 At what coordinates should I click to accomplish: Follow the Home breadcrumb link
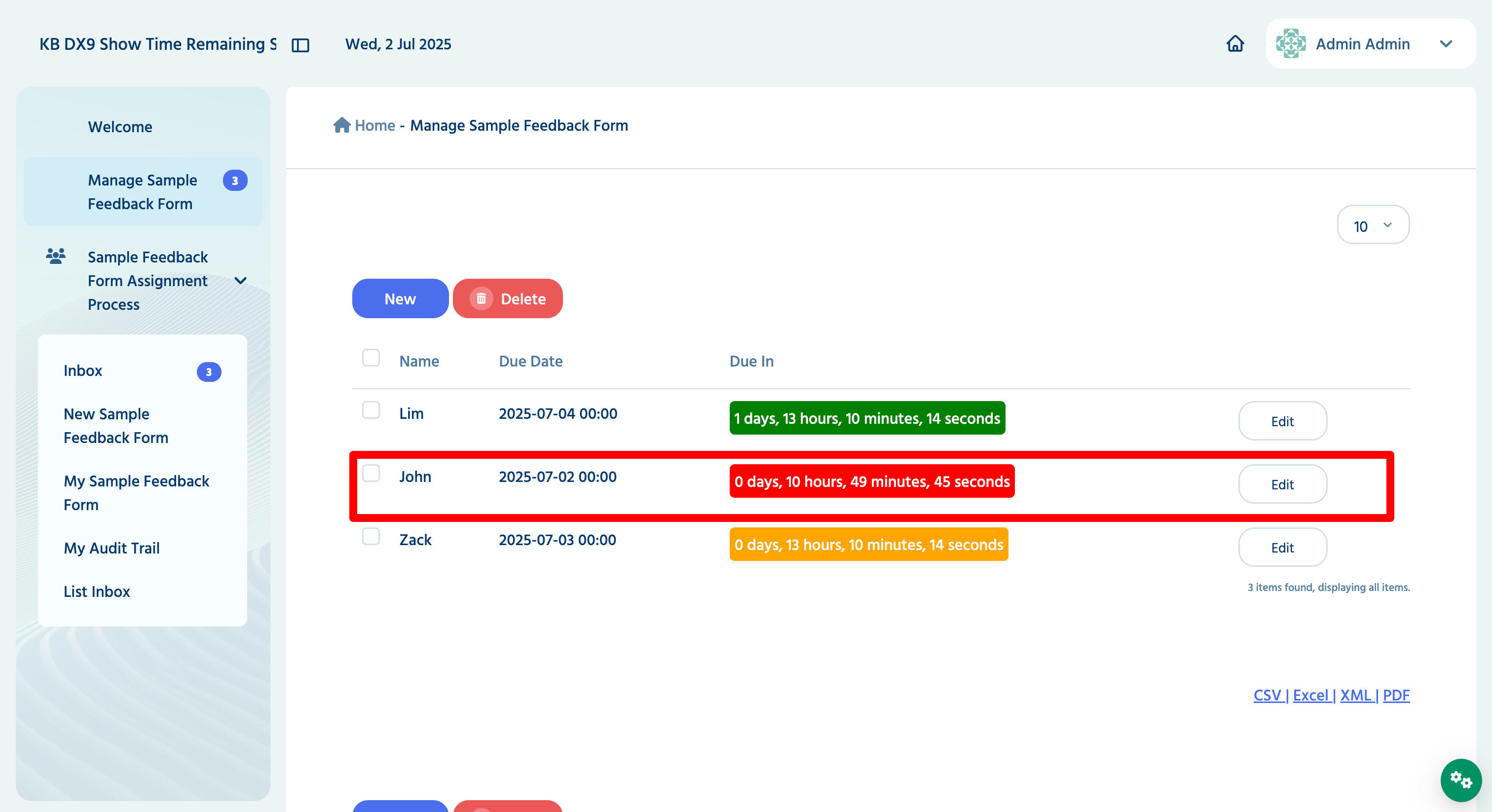tap(375, 125)
